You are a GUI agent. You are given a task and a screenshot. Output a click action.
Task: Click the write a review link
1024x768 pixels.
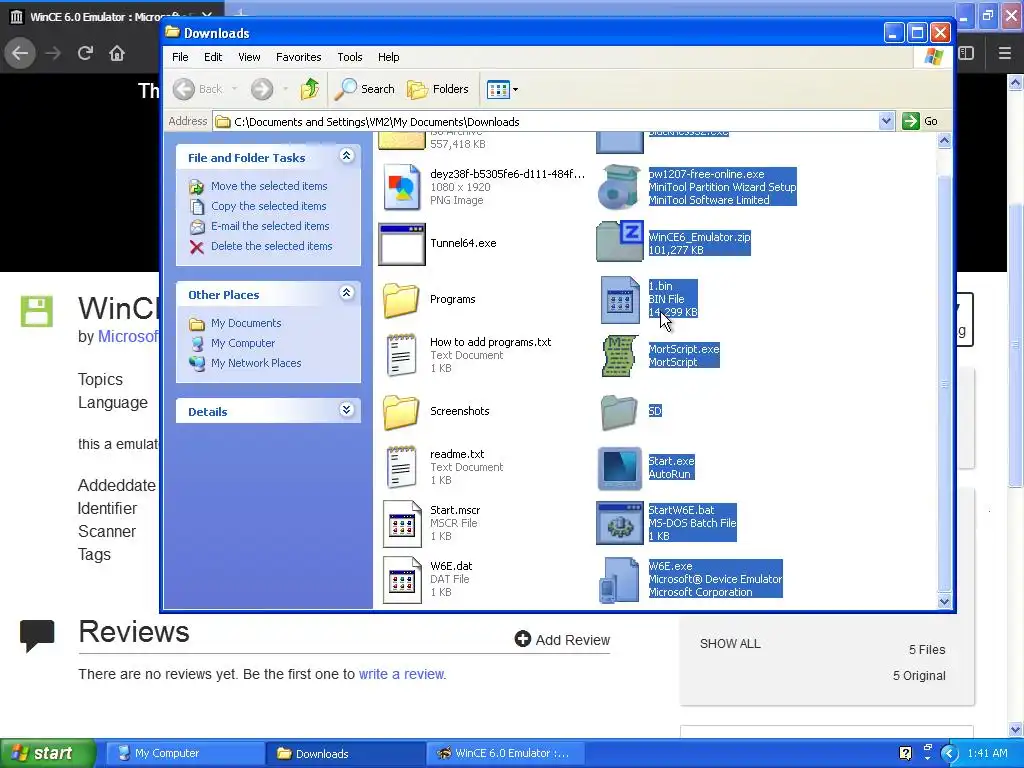pyautogui.click(x=401, y=674)
